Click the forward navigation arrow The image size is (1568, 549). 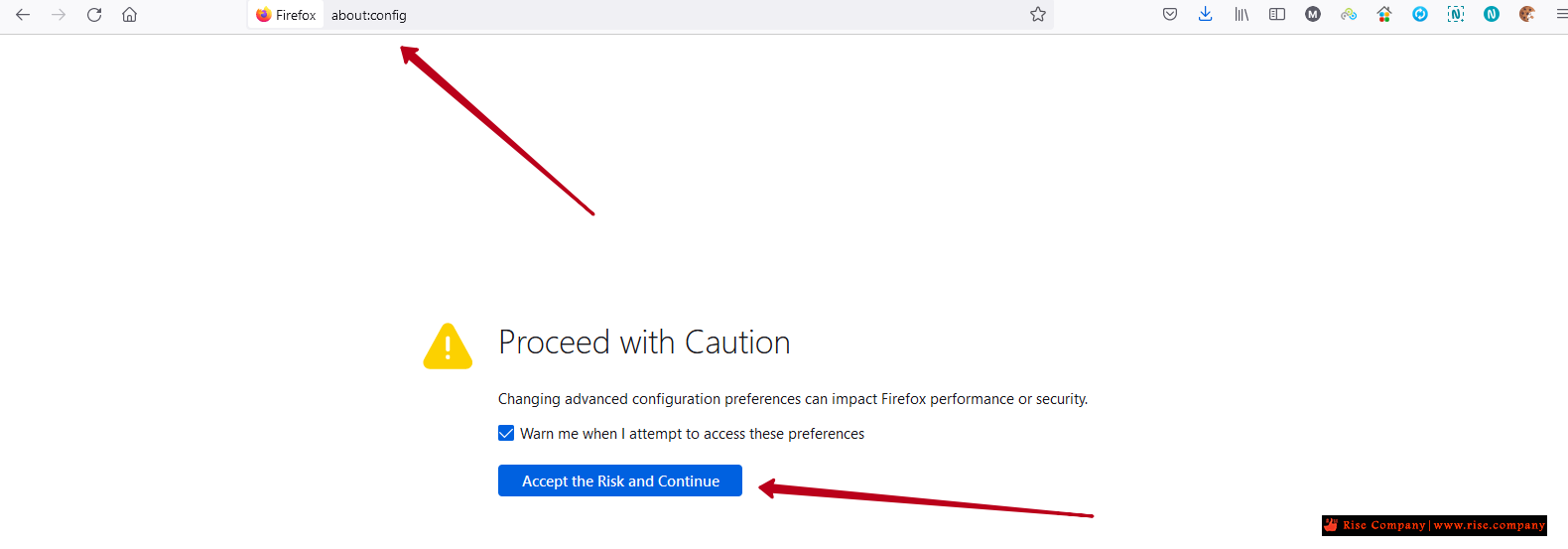point(59,15)
